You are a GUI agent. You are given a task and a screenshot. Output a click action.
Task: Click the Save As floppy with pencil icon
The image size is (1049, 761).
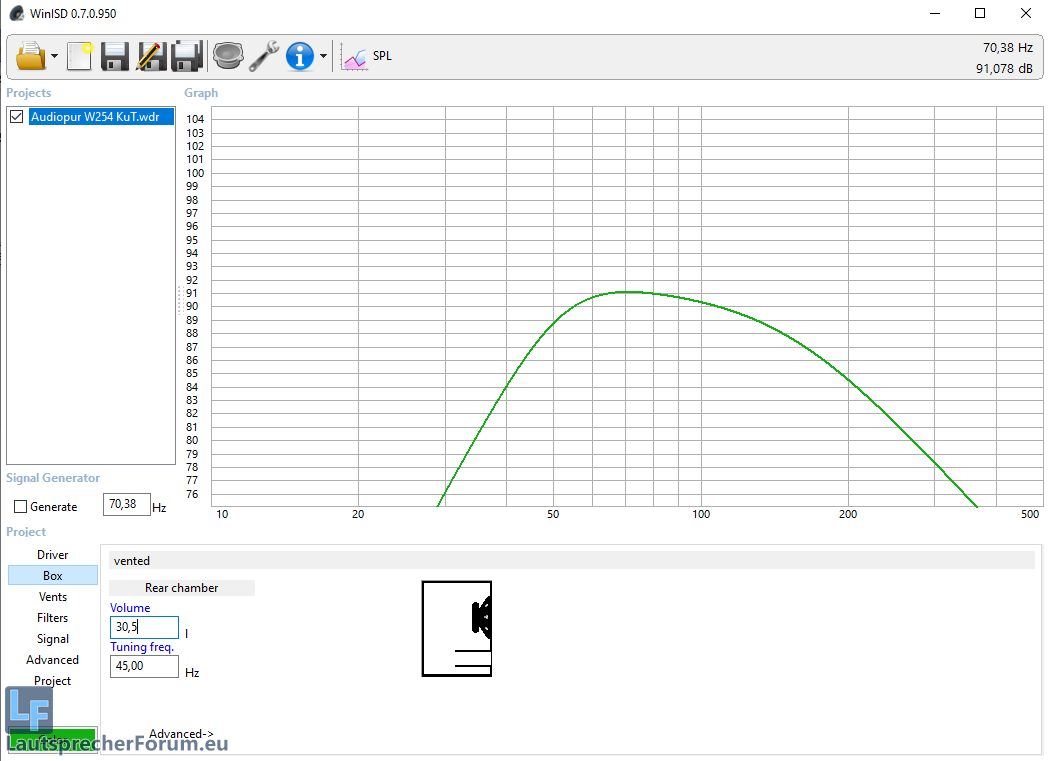[x=151, y=56]
